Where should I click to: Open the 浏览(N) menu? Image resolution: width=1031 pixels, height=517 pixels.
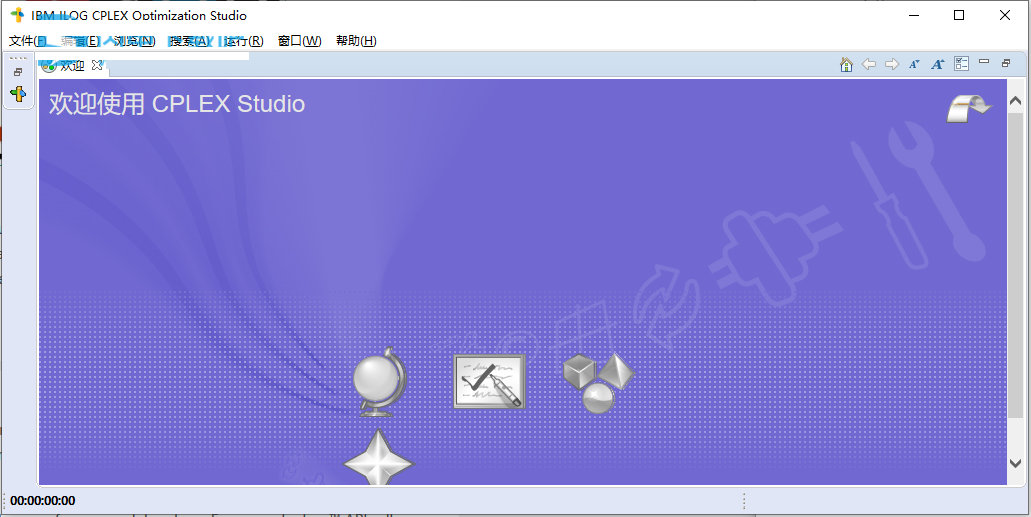click(134, 41)
